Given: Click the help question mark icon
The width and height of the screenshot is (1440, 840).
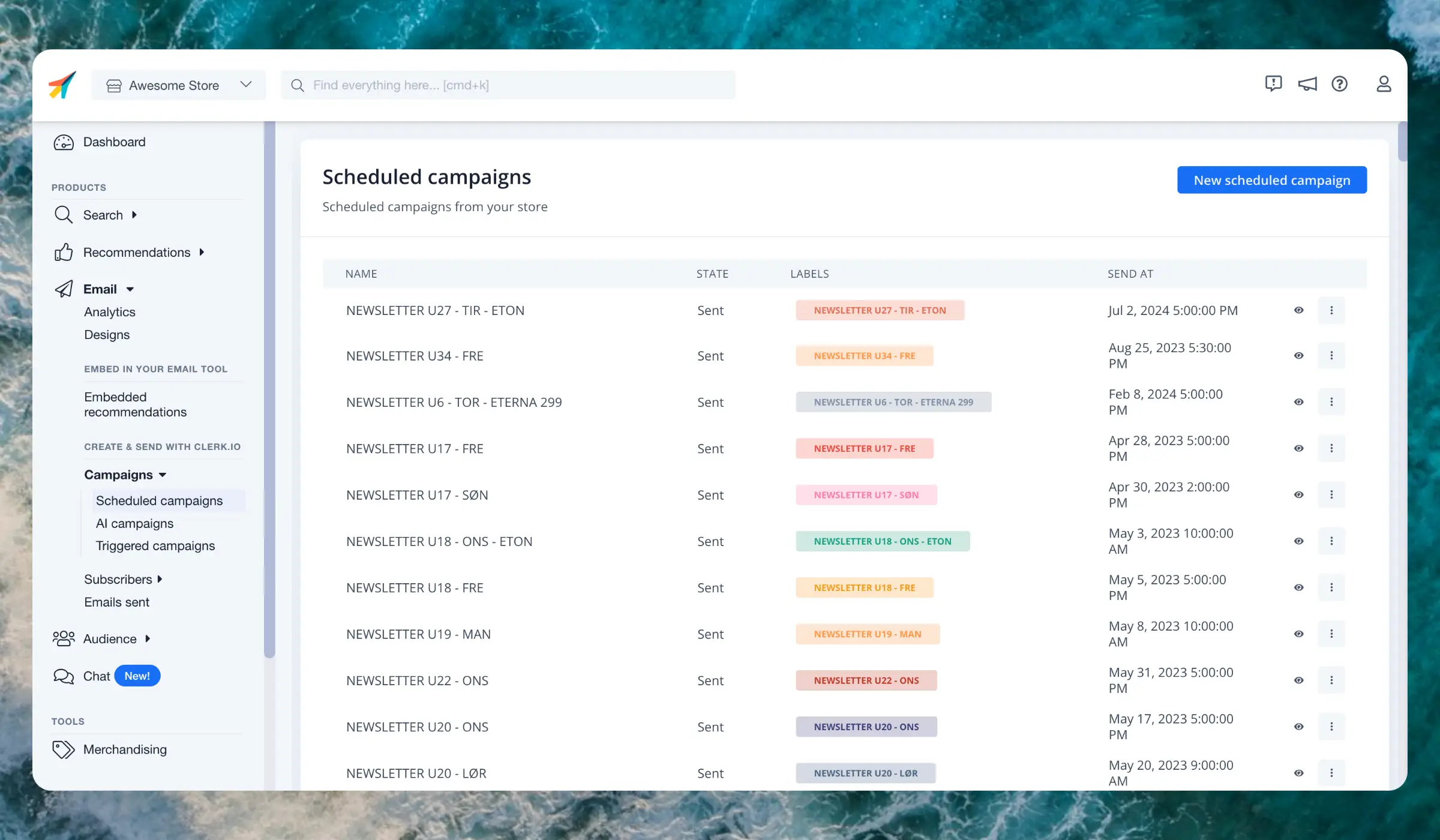Looking at the screenshot, I should (x=1341, y=84).
